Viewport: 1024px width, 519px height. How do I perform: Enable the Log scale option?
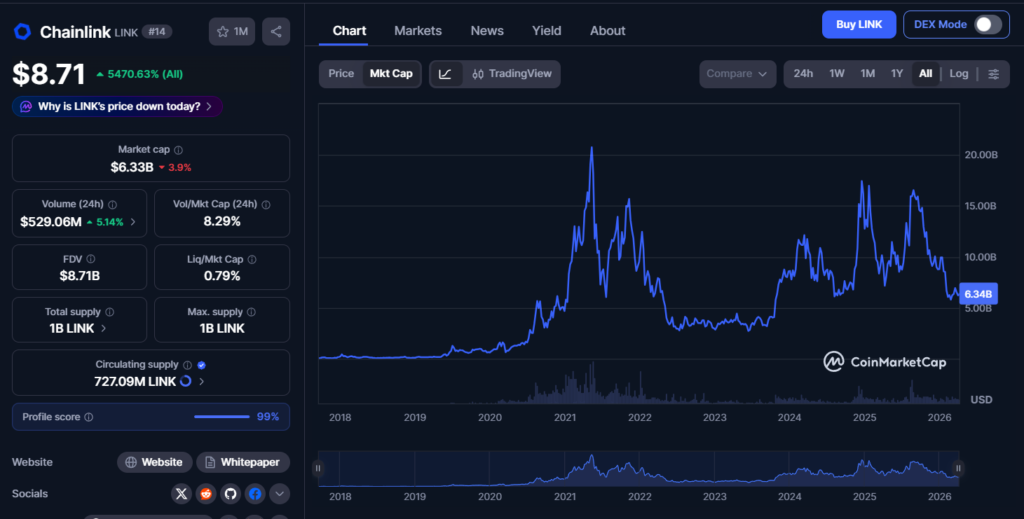(959, 74)
